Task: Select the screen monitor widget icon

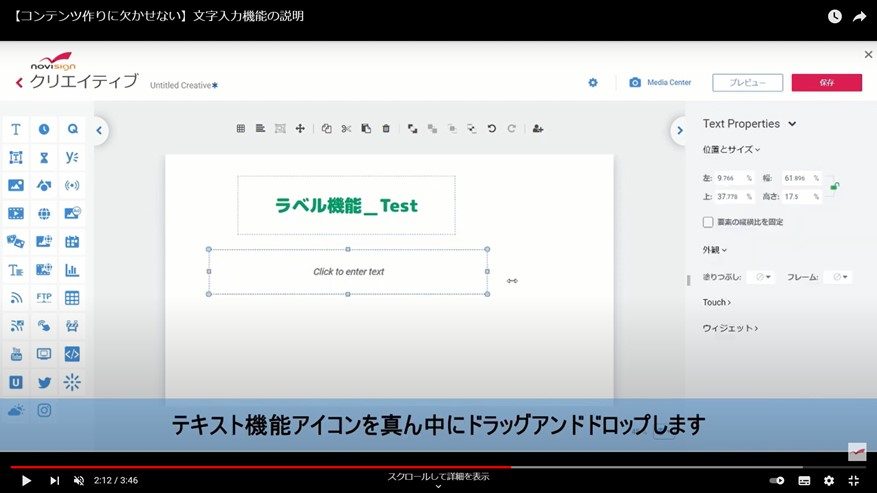Action: [x=44, y=354]
